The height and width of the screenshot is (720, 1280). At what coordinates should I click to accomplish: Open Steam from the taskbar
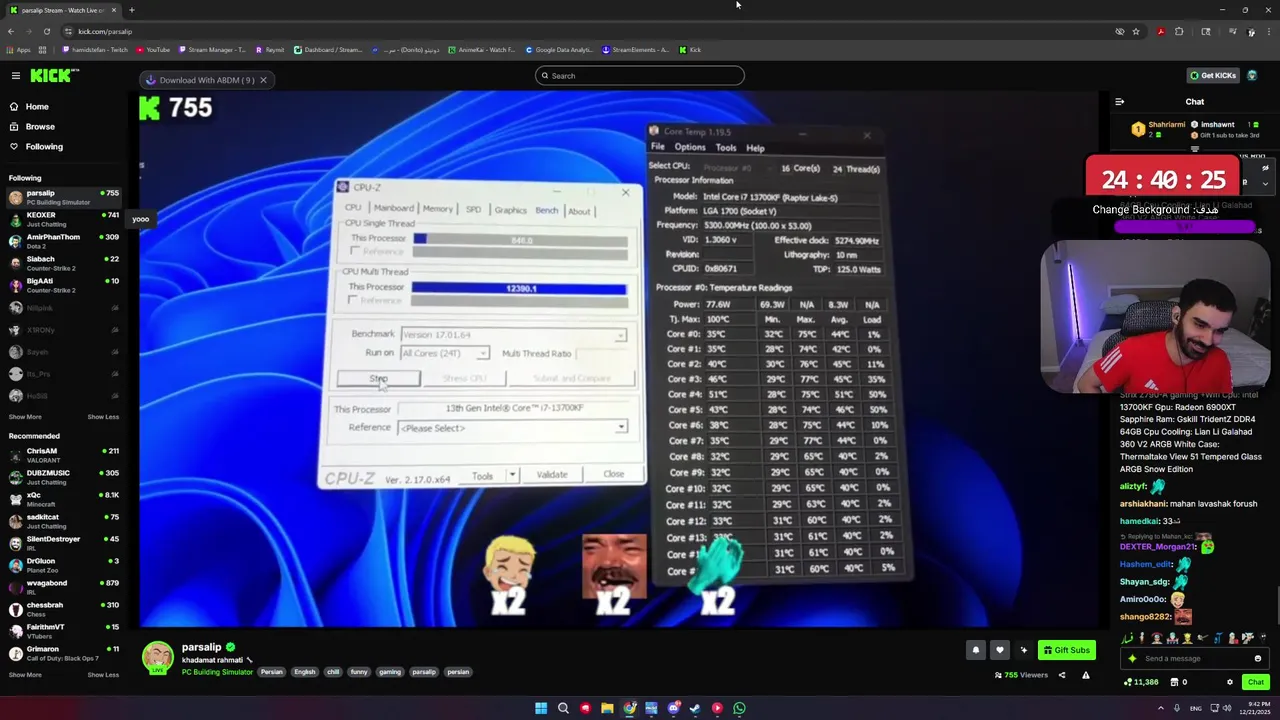coord(695,708)
